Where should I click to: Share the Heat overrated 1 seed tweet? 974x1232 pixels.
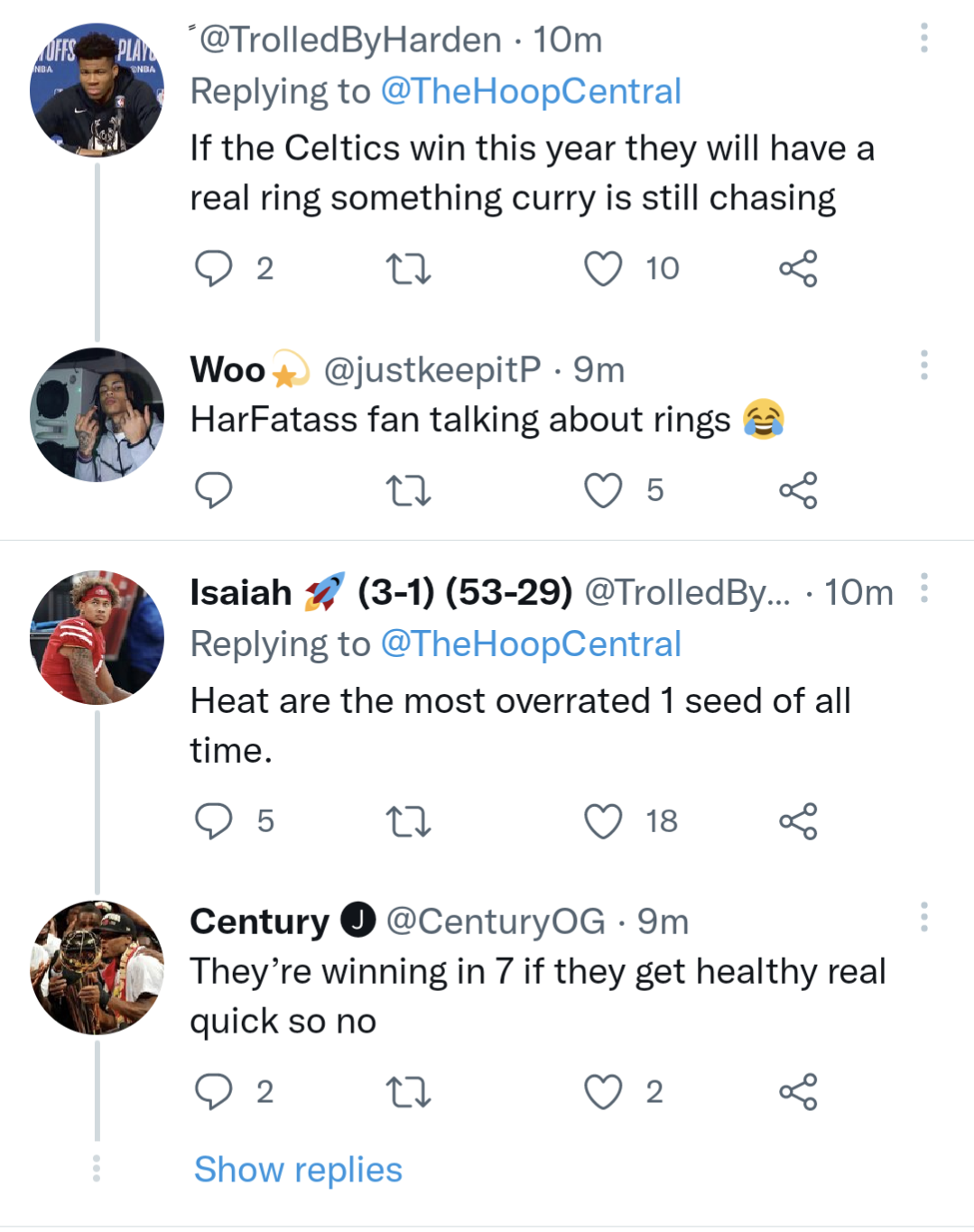798,820
